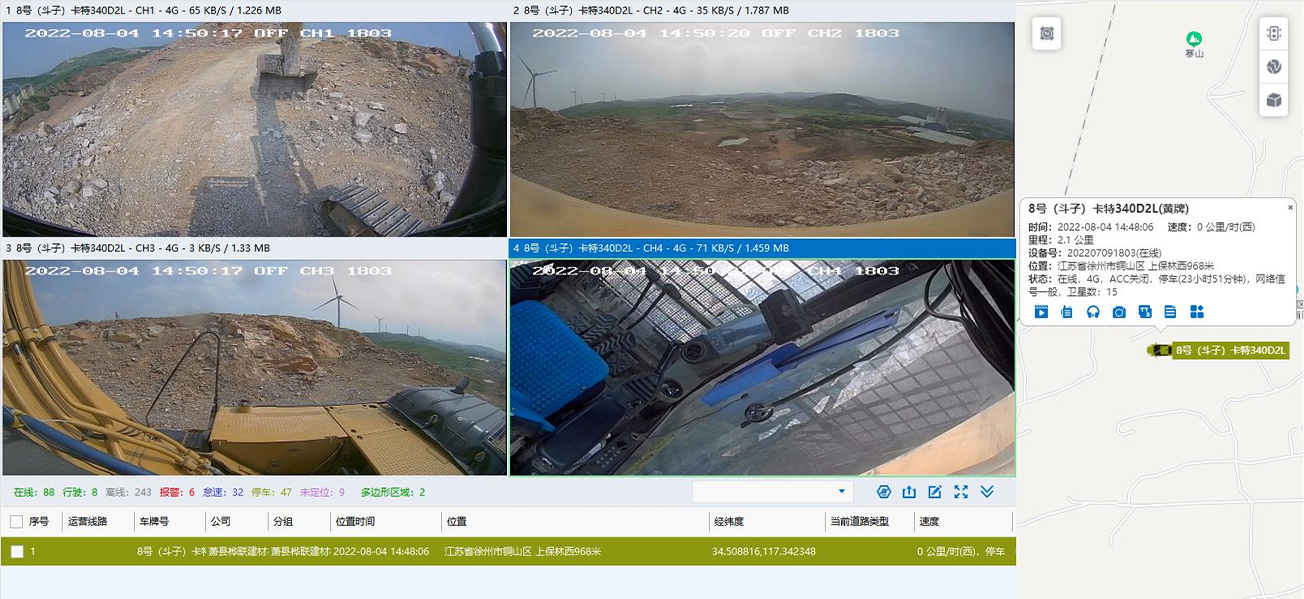The width and height of the screenshot is (1304, 599).
Task: Tick the select-all checkbox in table header
Action: coord(16,521)
